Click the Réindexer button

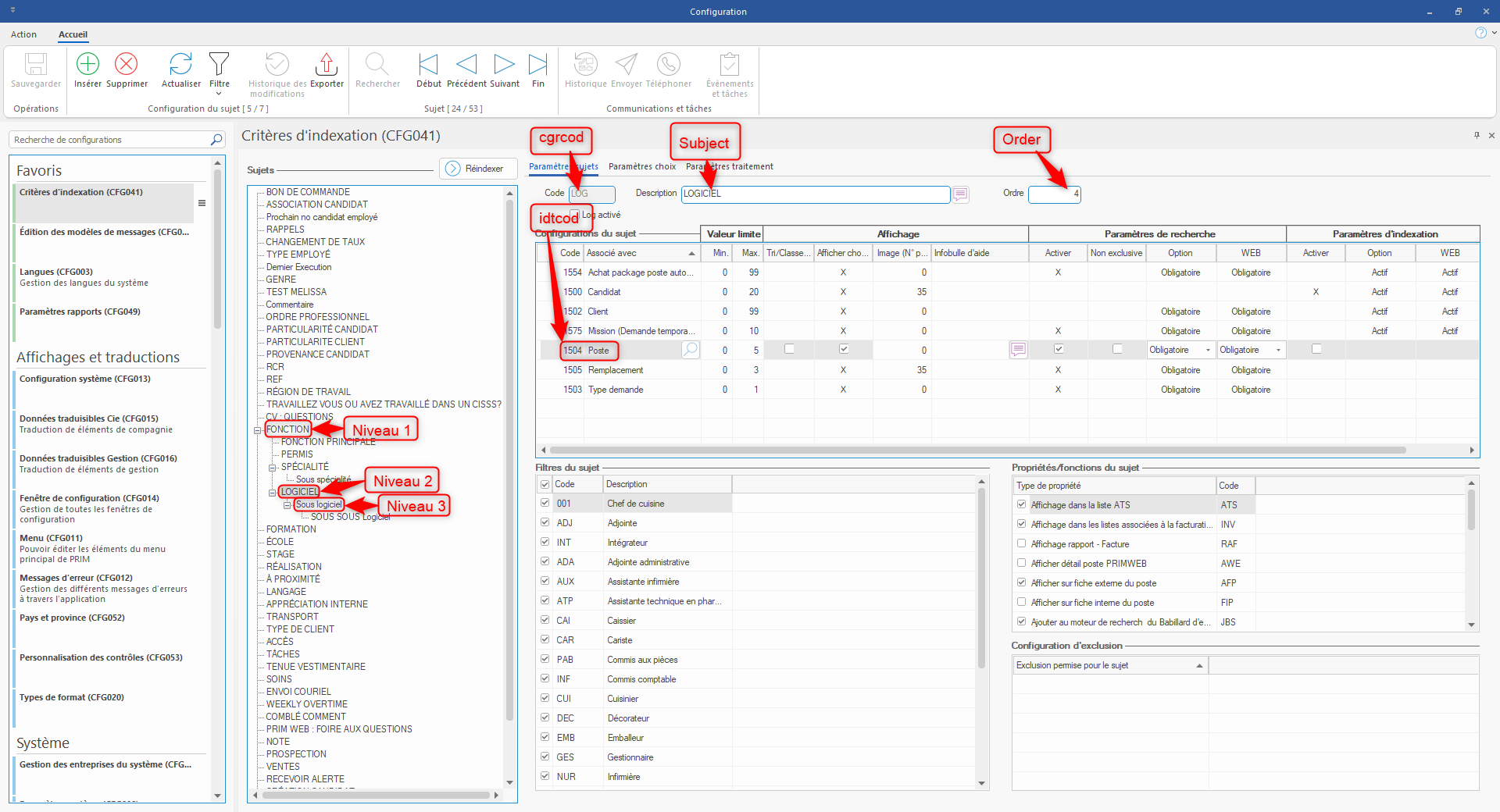click(x=477, y=169)
